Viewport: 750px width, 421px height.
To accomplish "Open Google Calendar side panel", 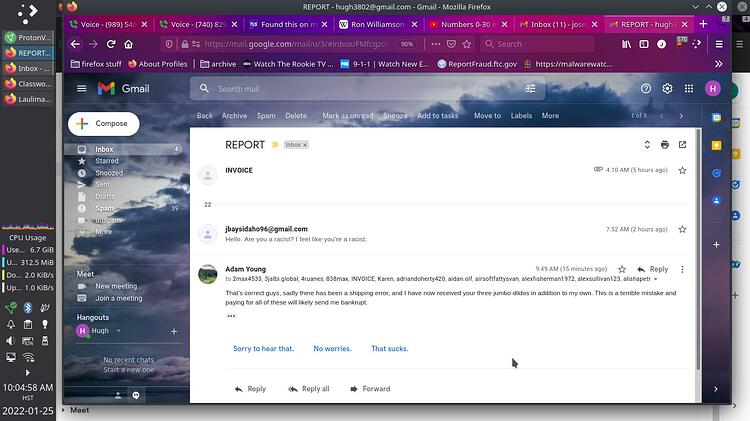I will (x=716, y=118).
